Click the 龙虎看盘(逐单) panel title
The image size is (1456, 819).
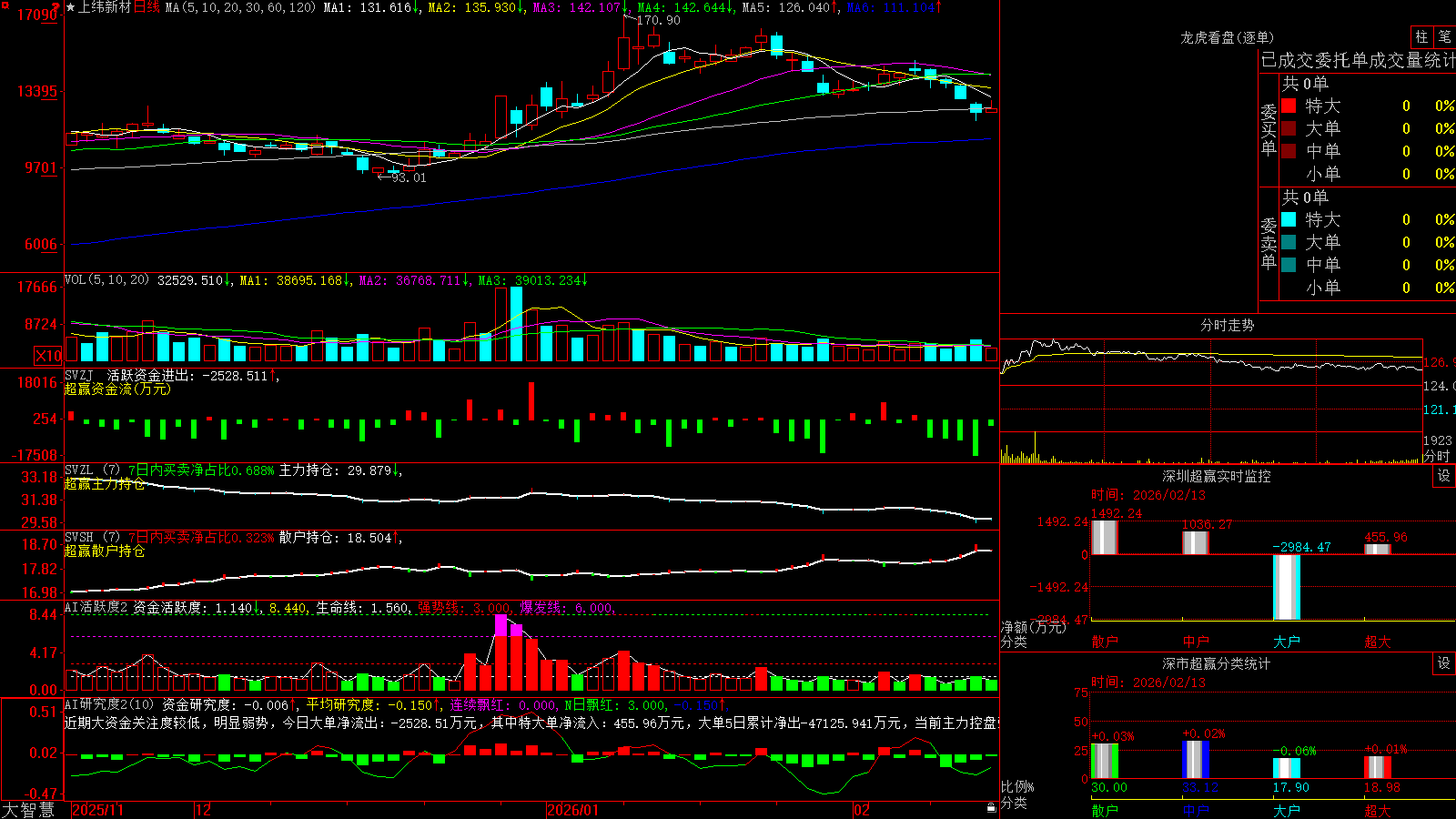1228,37
